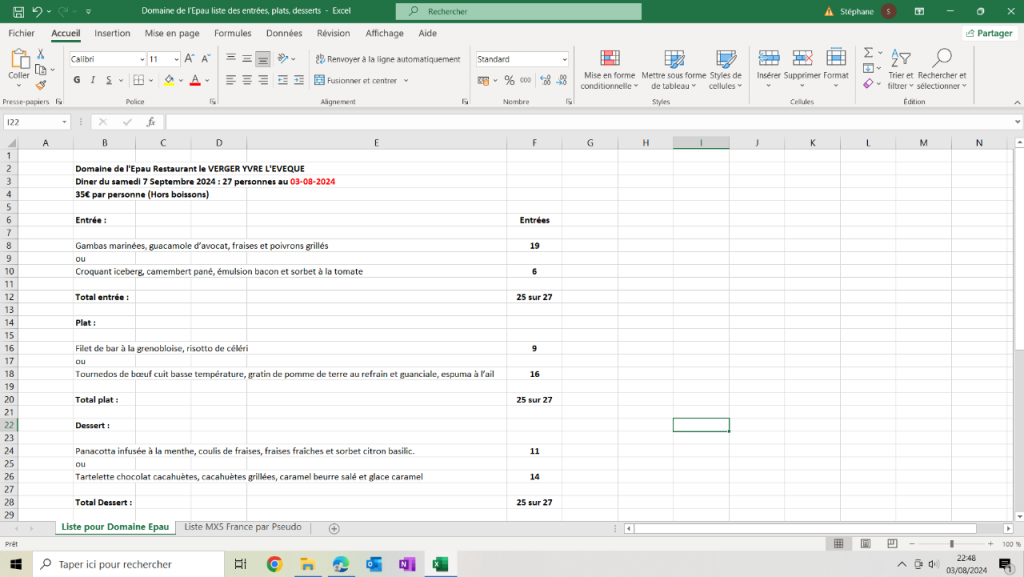Click the red font color swatch button

[195, 80]
